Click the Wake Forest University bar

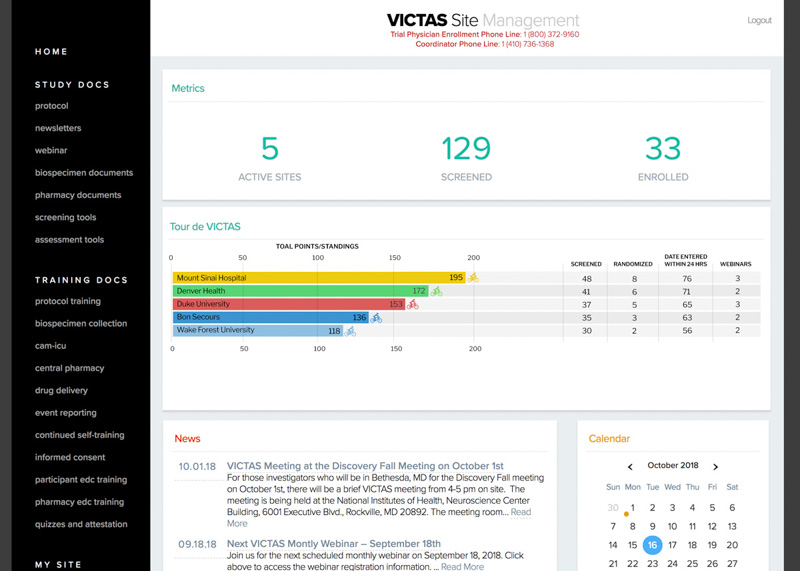click(258, 330)
